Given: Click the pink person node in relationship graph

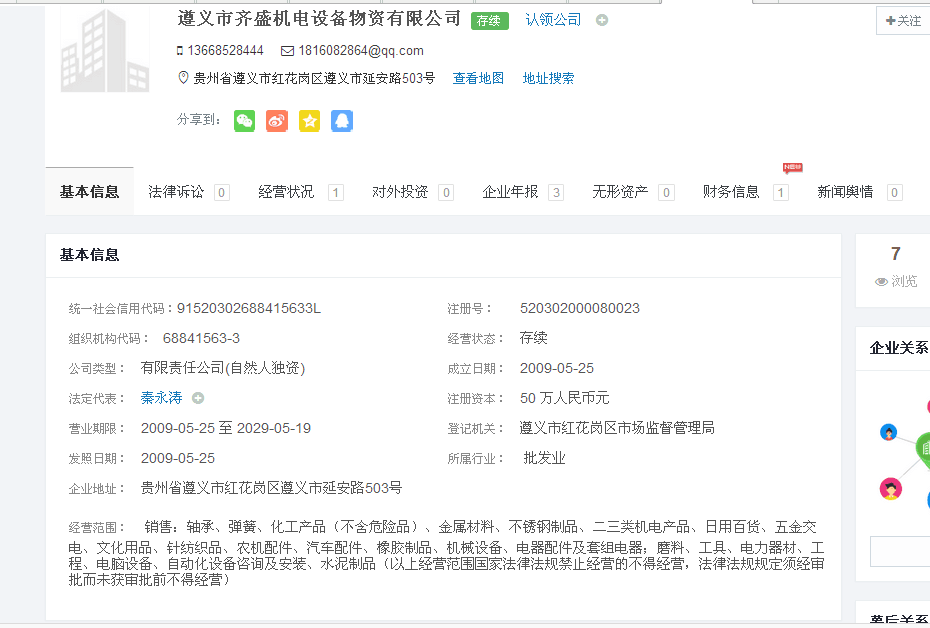Looking at the screenshot, I should 890,489.
